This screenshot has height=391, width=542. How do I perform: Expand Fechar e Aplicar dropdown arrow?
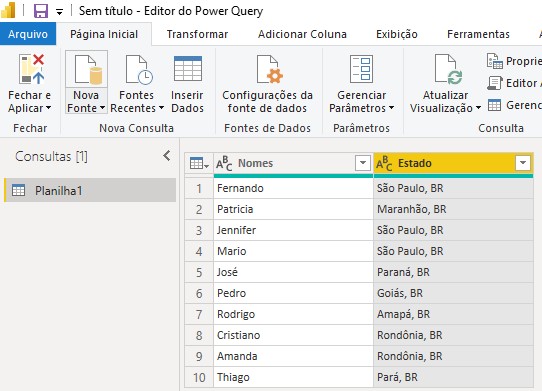coord(48,108)
